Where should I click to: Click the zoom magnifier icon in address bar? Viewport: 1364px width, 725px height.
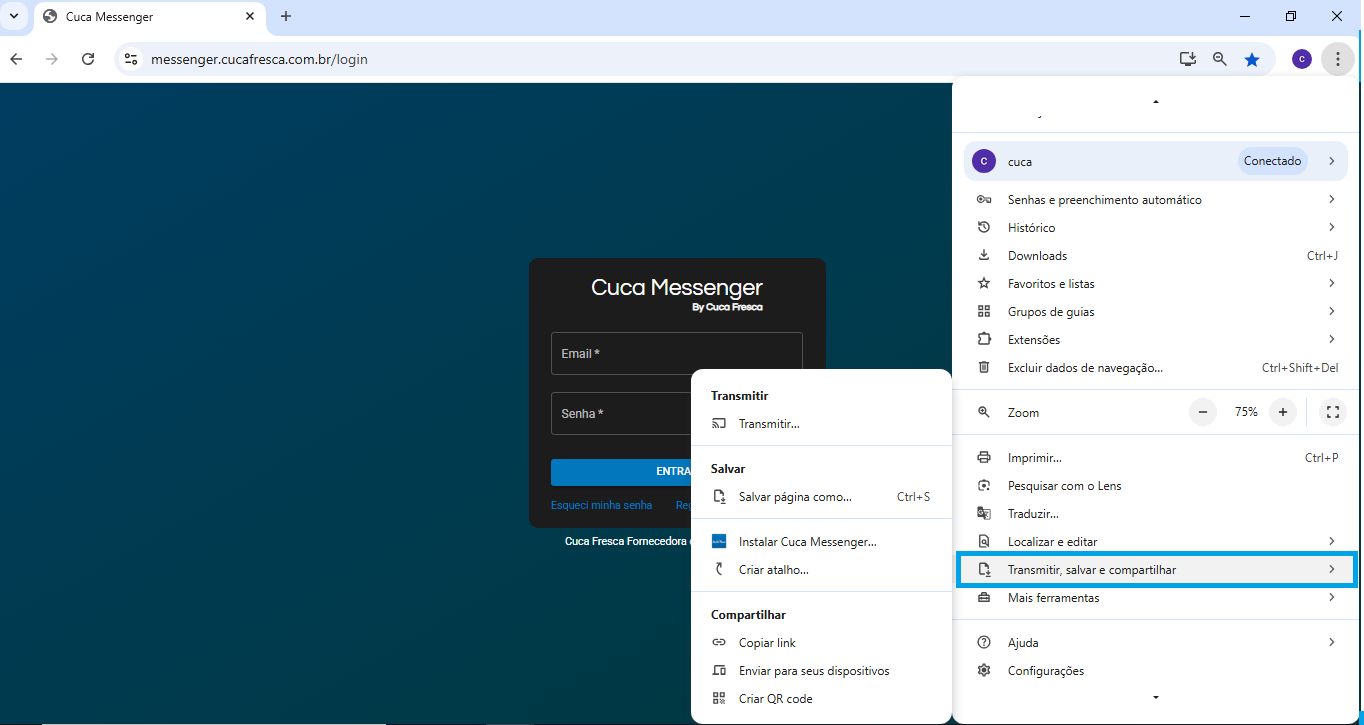tap(1220, 59)
